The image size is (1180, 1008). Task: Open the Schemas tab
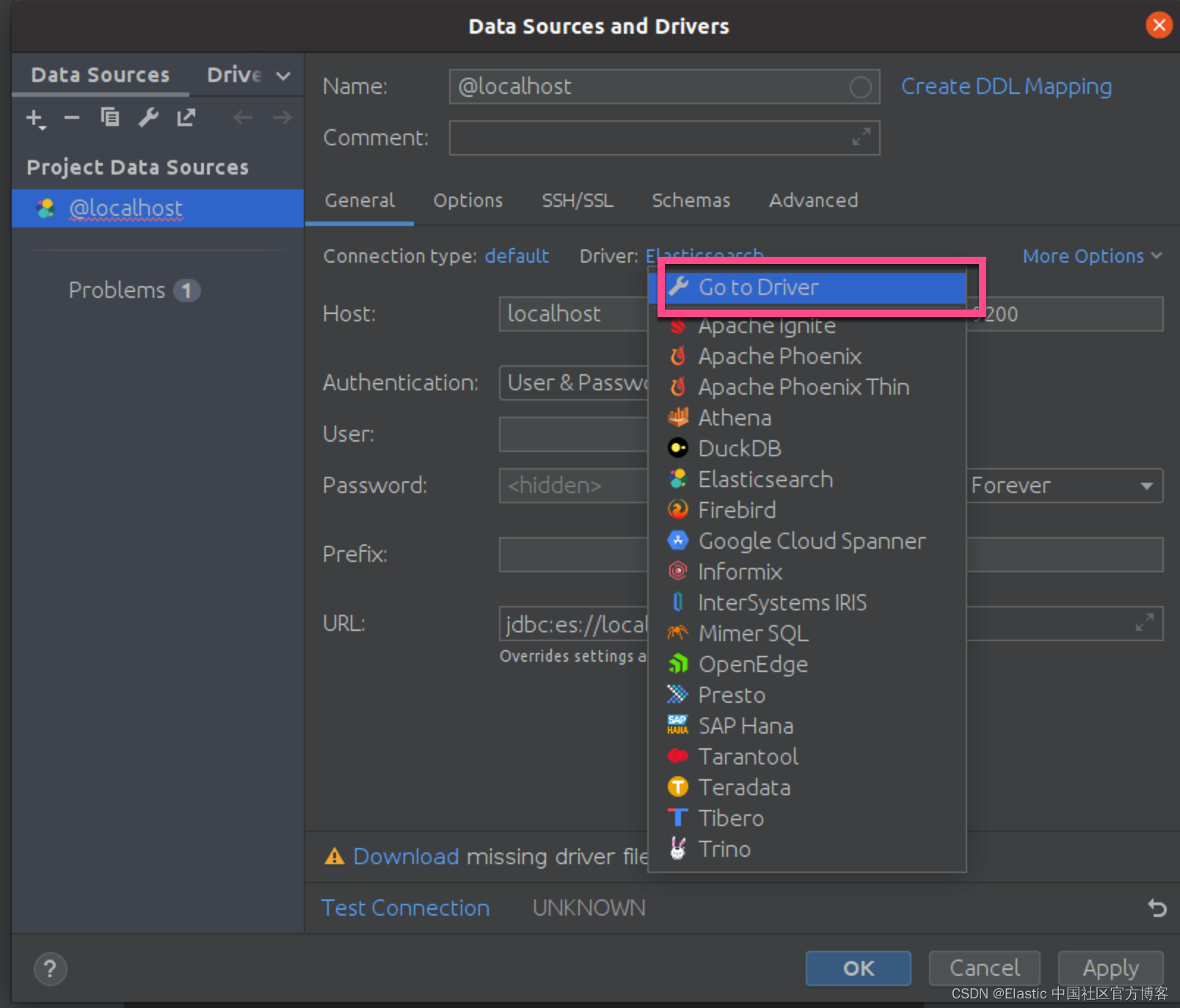691,200
